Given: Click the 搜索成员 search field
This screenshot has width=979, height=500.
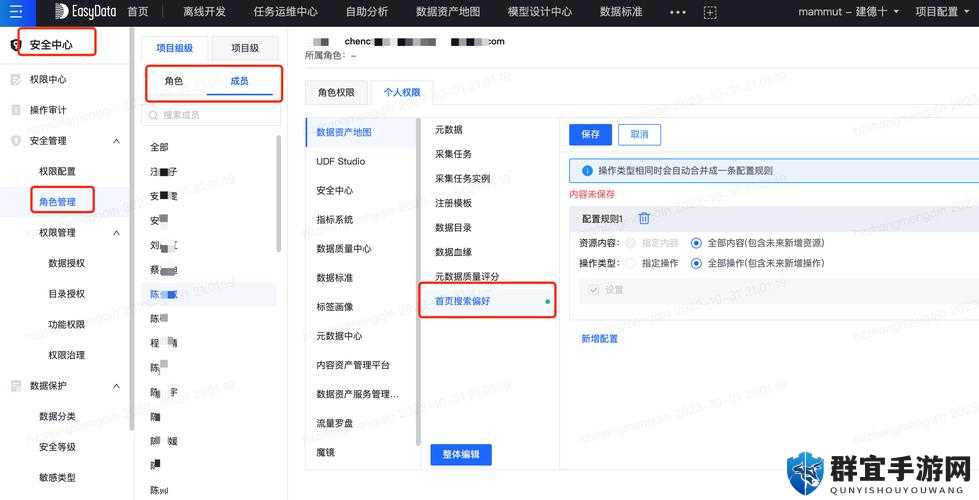Looking at the screenshot, I should tap(211, 115).
